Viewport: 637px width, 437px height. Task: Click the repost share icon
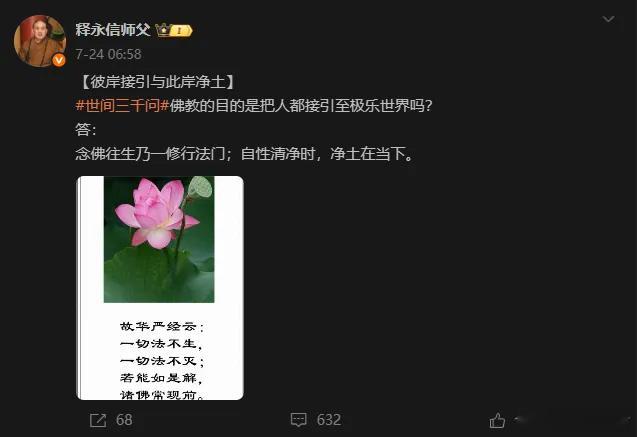point(98,420)
